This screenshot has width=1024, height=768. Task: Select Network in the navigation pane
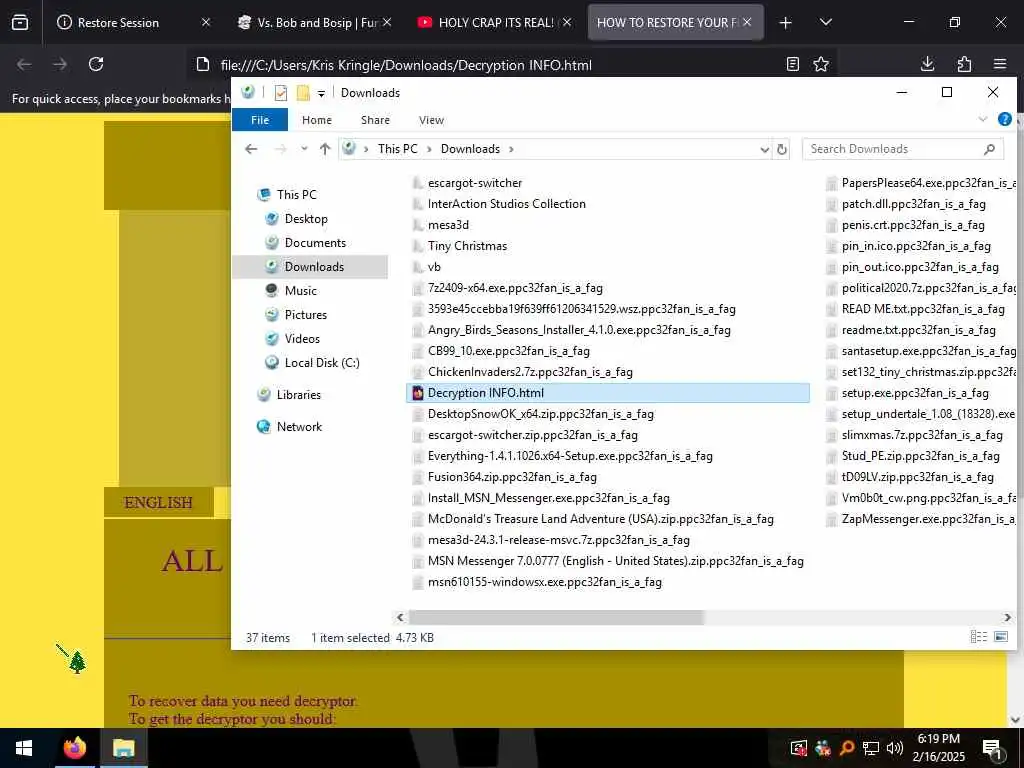point(299,427)
